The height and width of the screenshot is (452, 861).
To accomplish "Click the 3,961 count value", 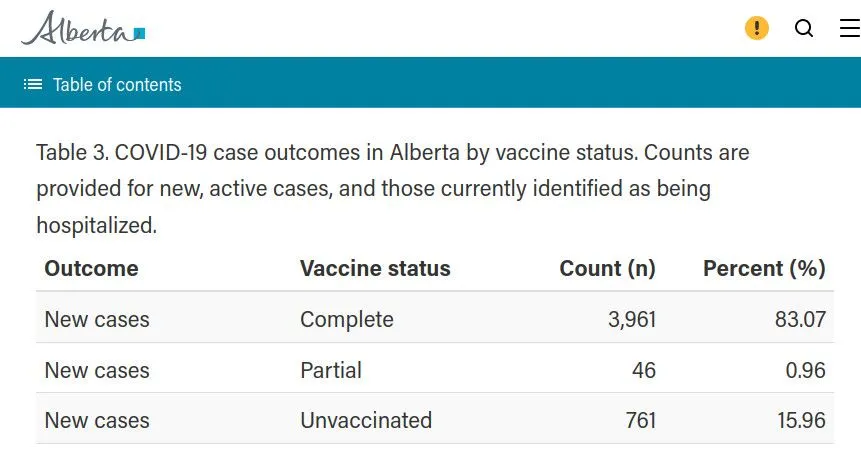I will click(632, 320).
